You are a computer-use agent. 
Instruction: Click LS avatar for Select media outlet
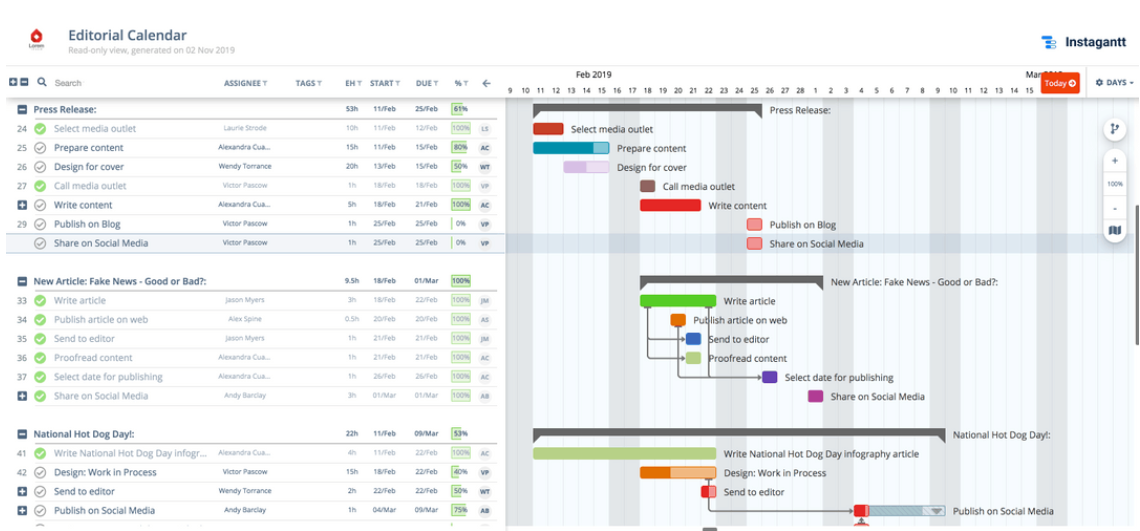tap(484, 129)
